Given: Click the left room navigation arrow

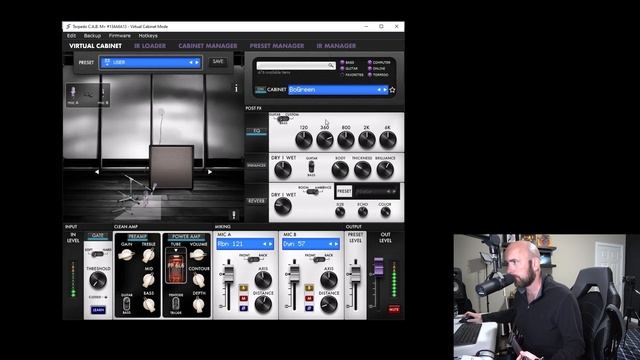Looking at the screenshot, I should tap(97, 172).
